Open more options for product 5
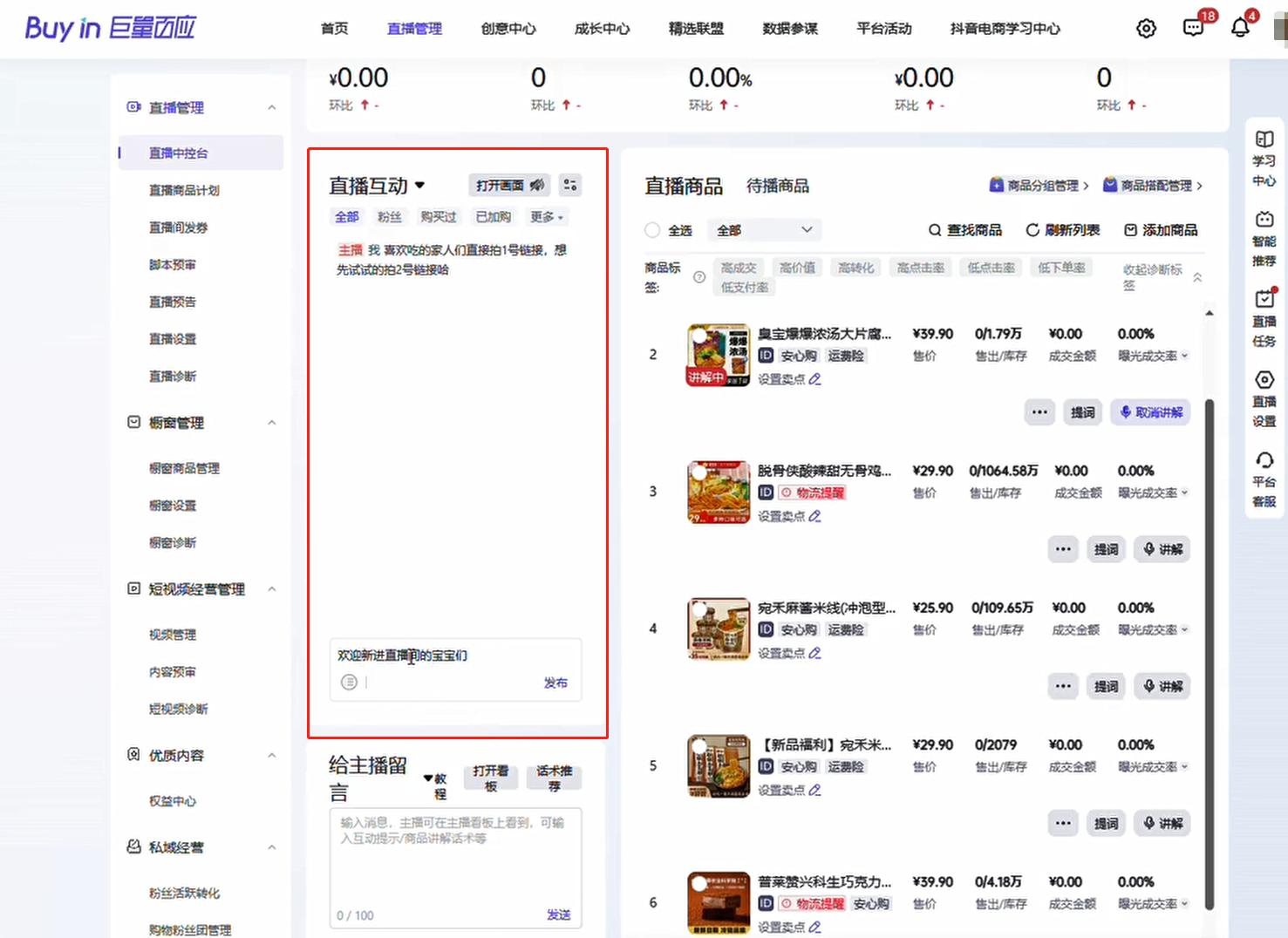 click(x=1063, y=823)
